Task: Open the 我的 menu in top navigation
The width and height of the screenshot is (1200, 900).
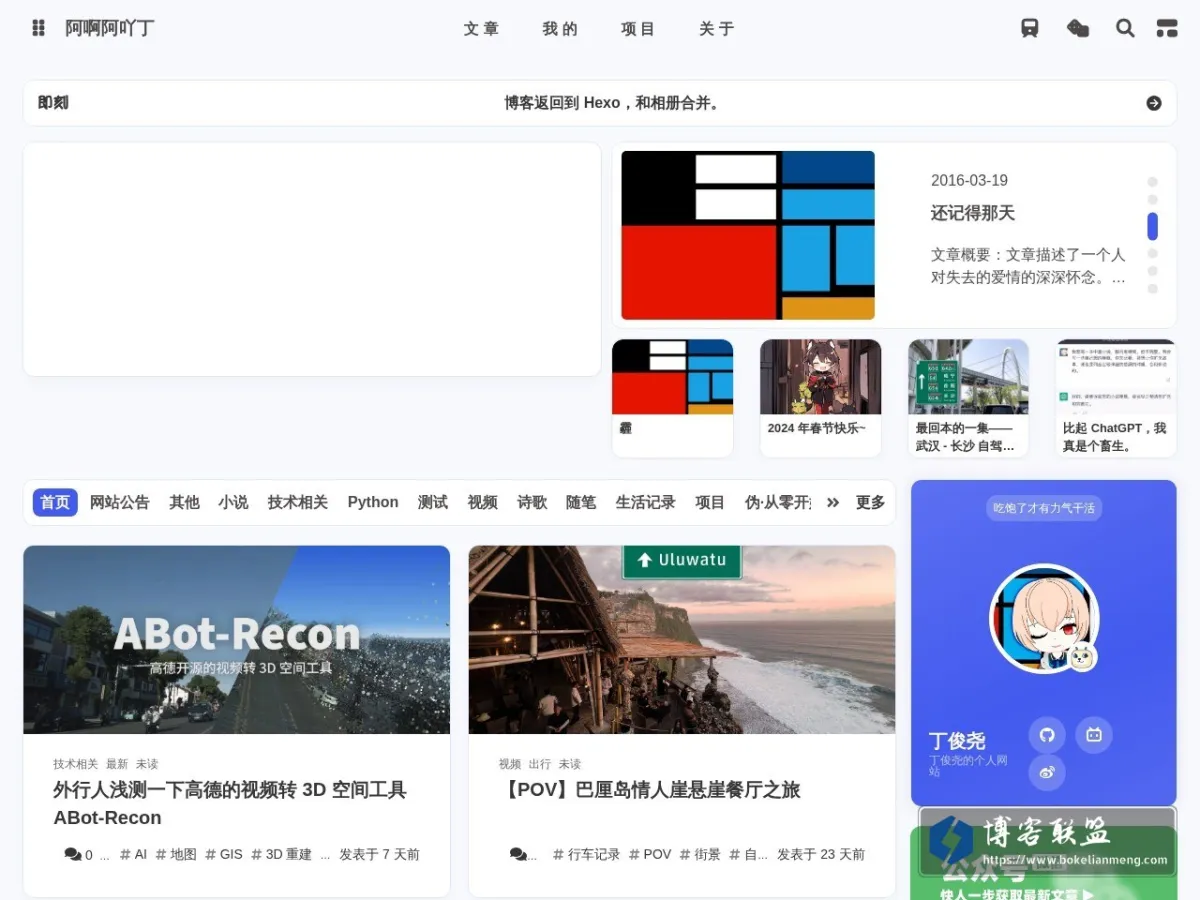Action: click(560, 29)
